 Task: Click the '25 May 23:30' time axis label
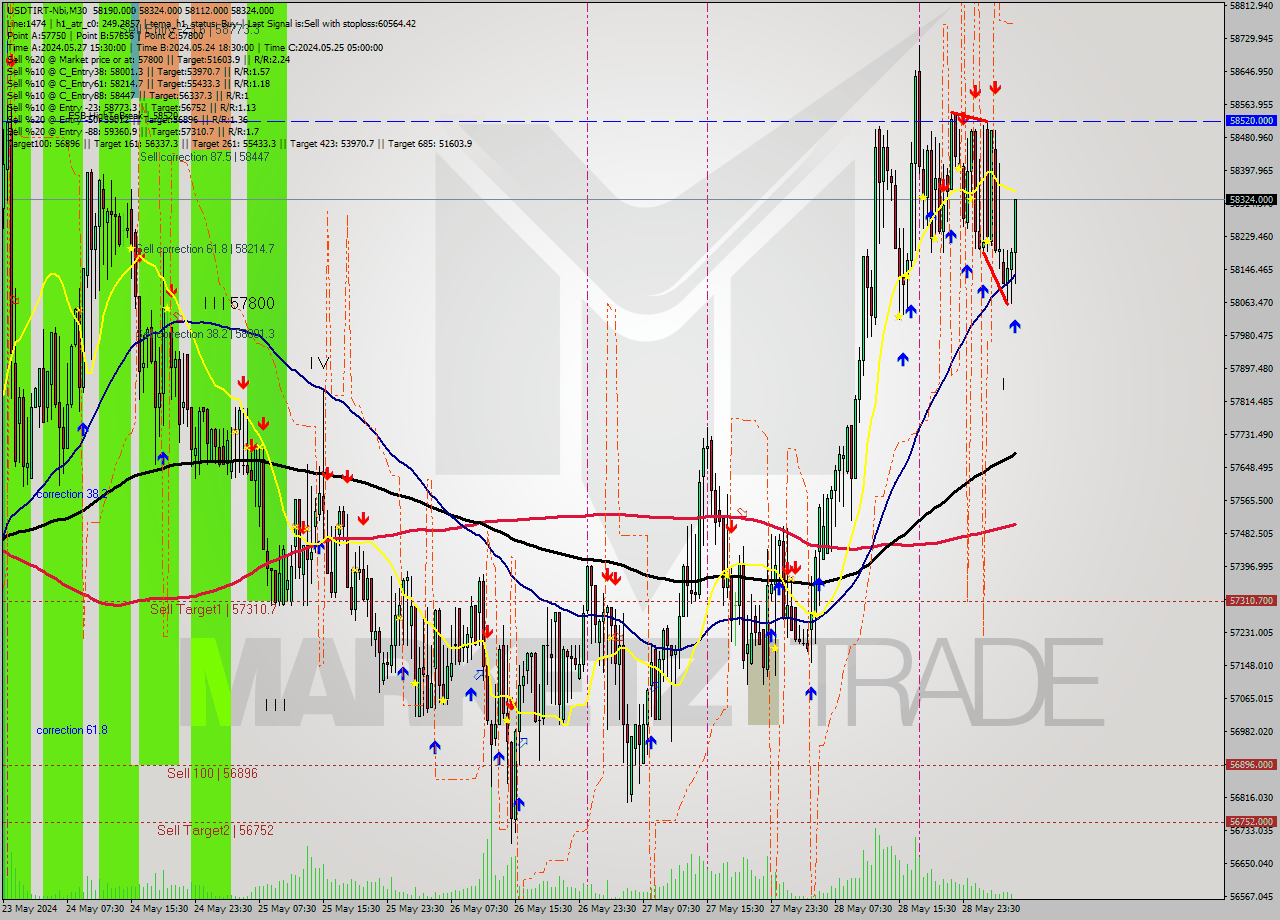[415, 909]
